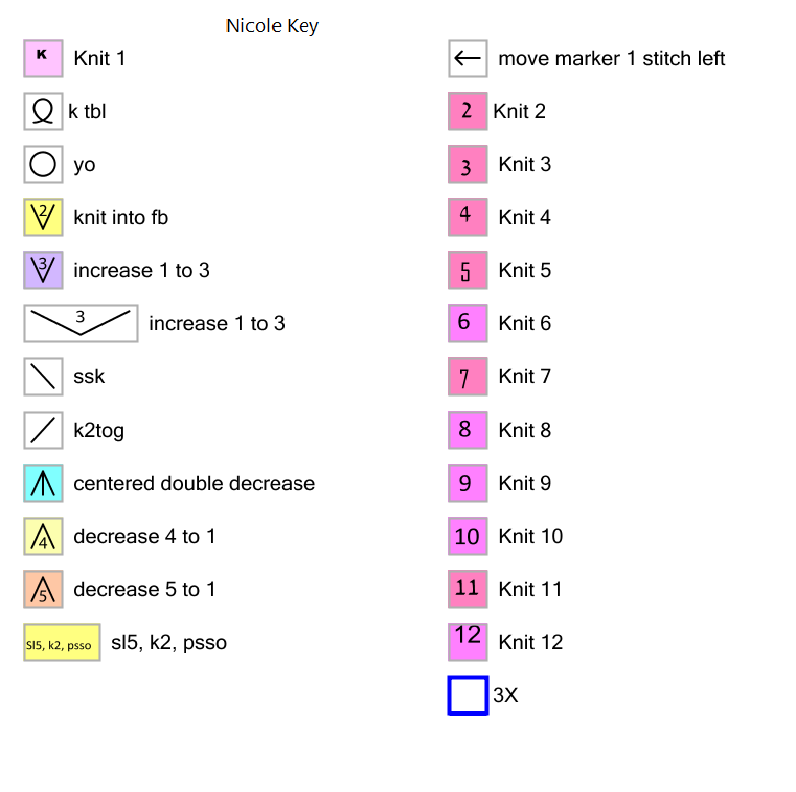Select the wide increase 1 to 3 symbol

[80, 323]
